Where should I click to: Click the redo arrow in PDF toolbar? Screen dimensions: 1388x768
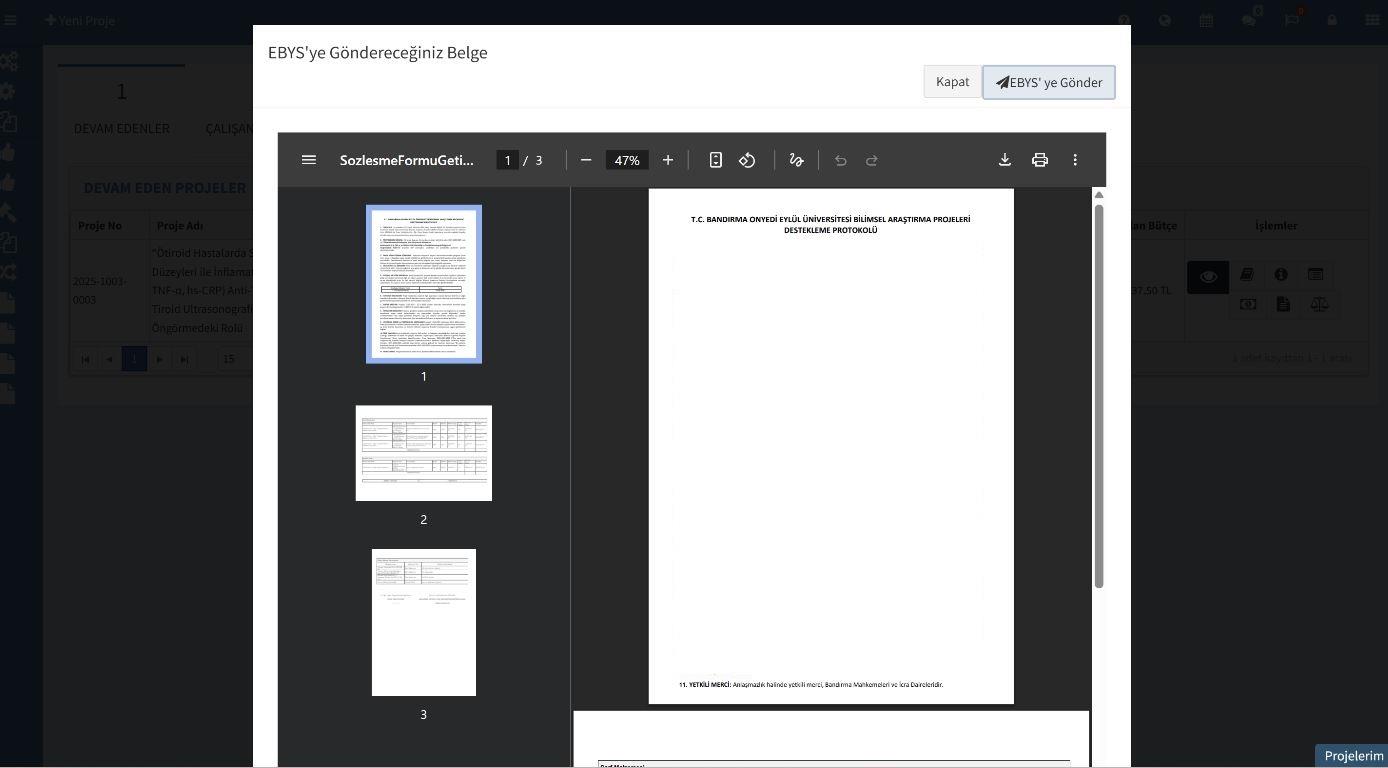(872, 160)
